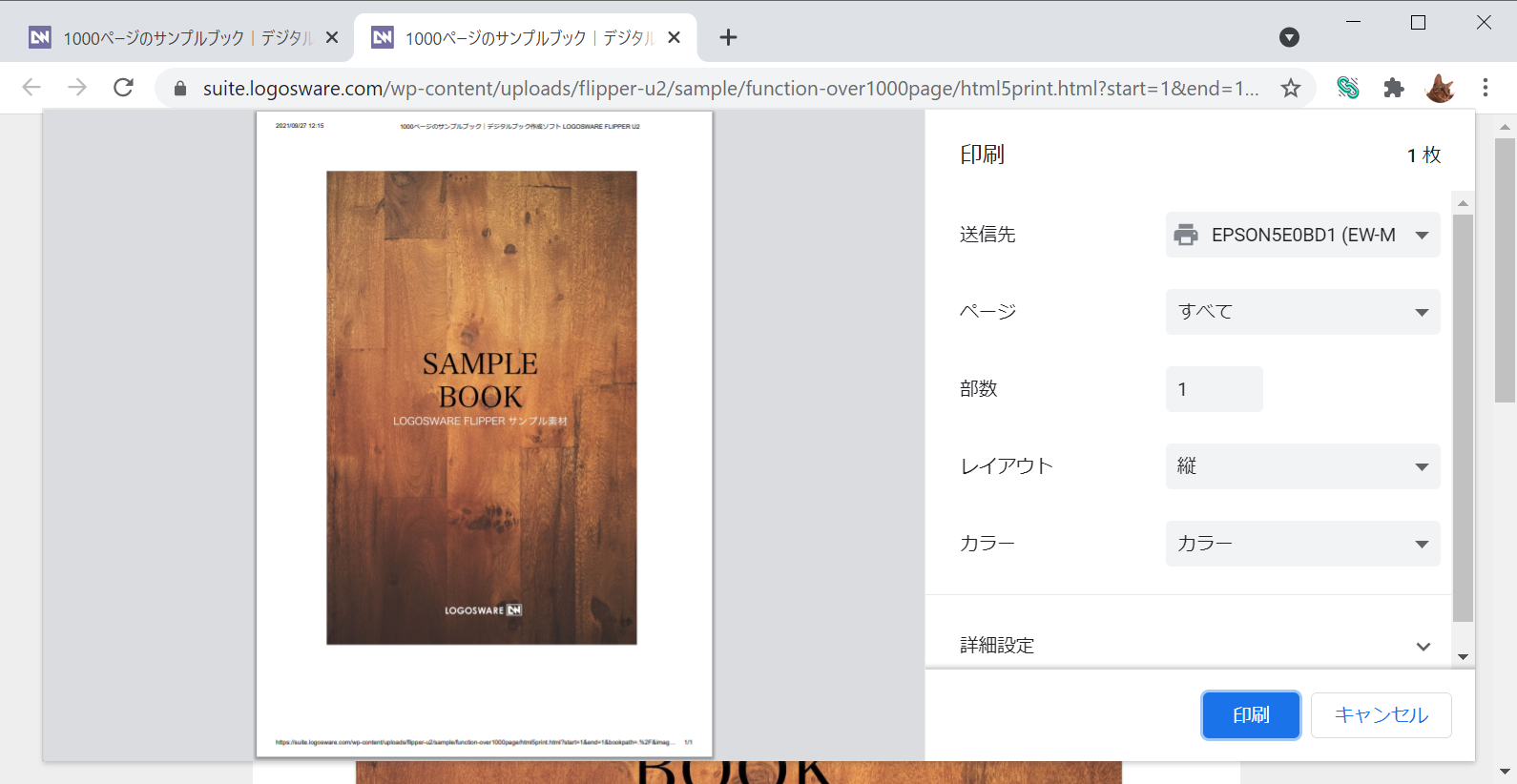Click the print settings scrollbar thumb
Viewport: 1517px width, 784px height.
1463,418
